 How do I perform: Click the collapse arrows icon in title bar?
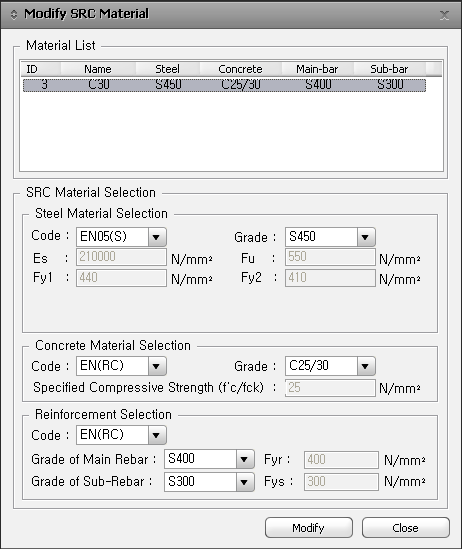pos(14,14)
